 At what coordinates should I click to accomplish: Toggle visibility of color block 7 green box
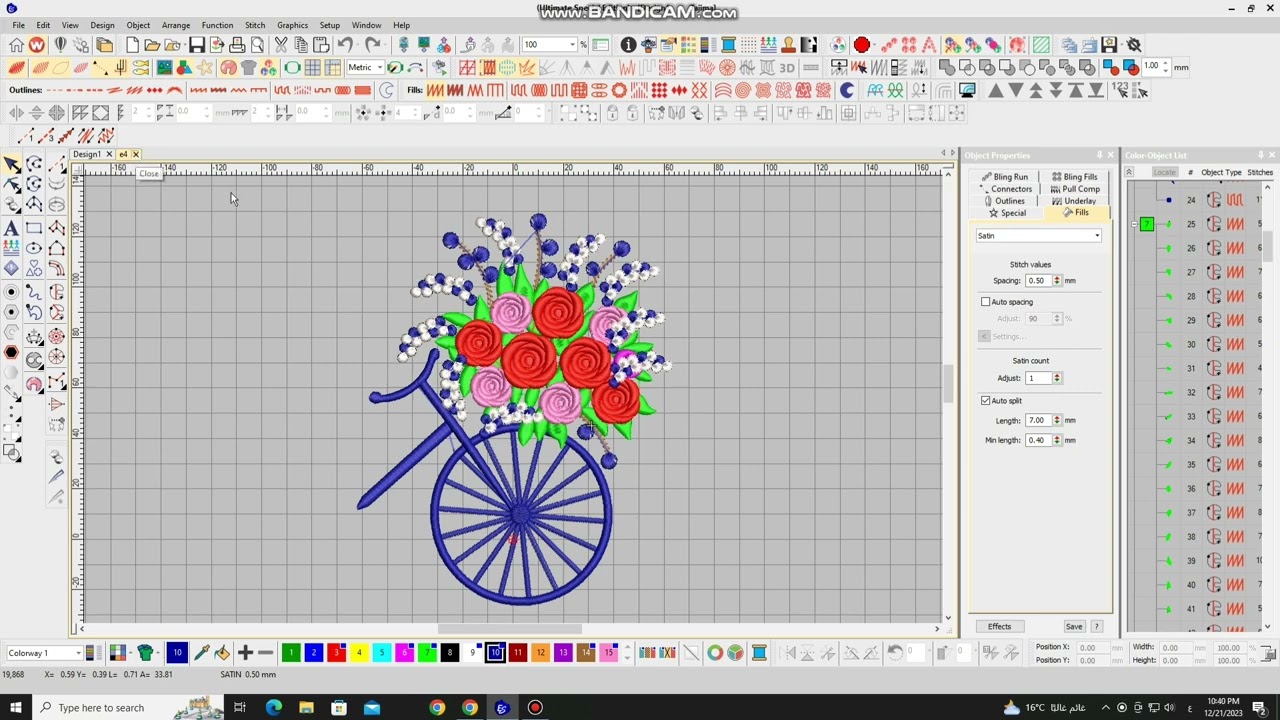click(1147, 224)
